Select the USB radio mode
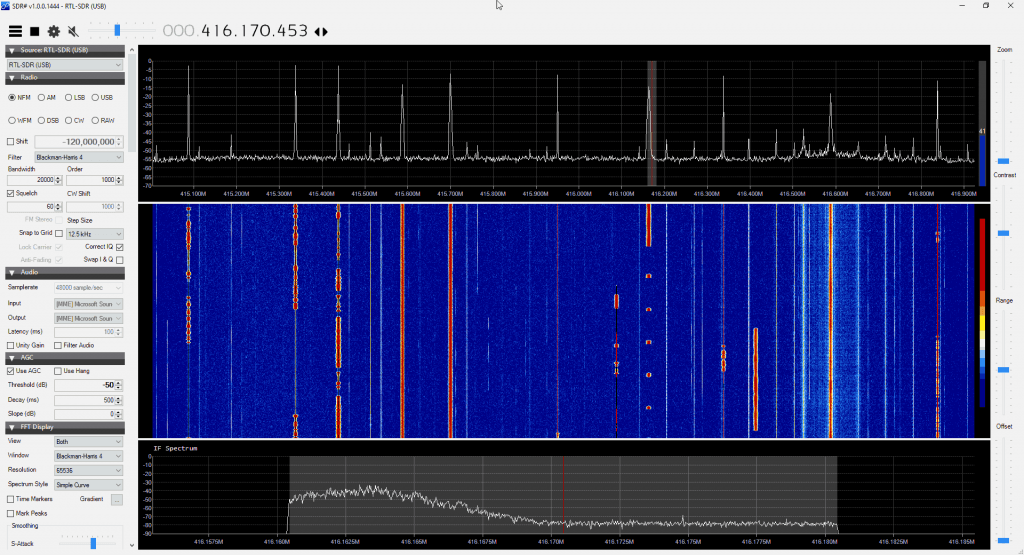The width and height of the screenshot is (1024, 555). [97, 97]
